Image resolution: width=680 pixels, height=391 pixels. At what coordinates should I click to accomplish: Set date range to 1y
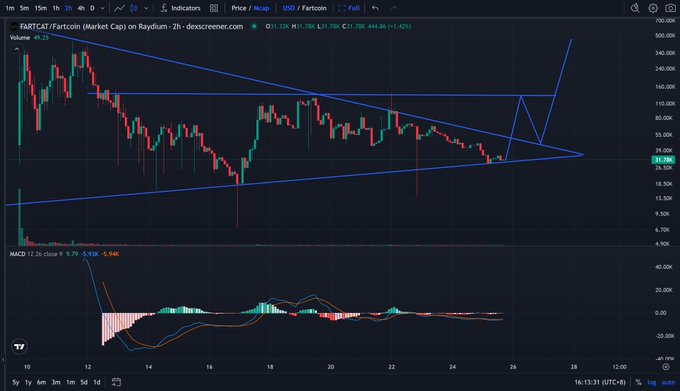click(28, 382)
